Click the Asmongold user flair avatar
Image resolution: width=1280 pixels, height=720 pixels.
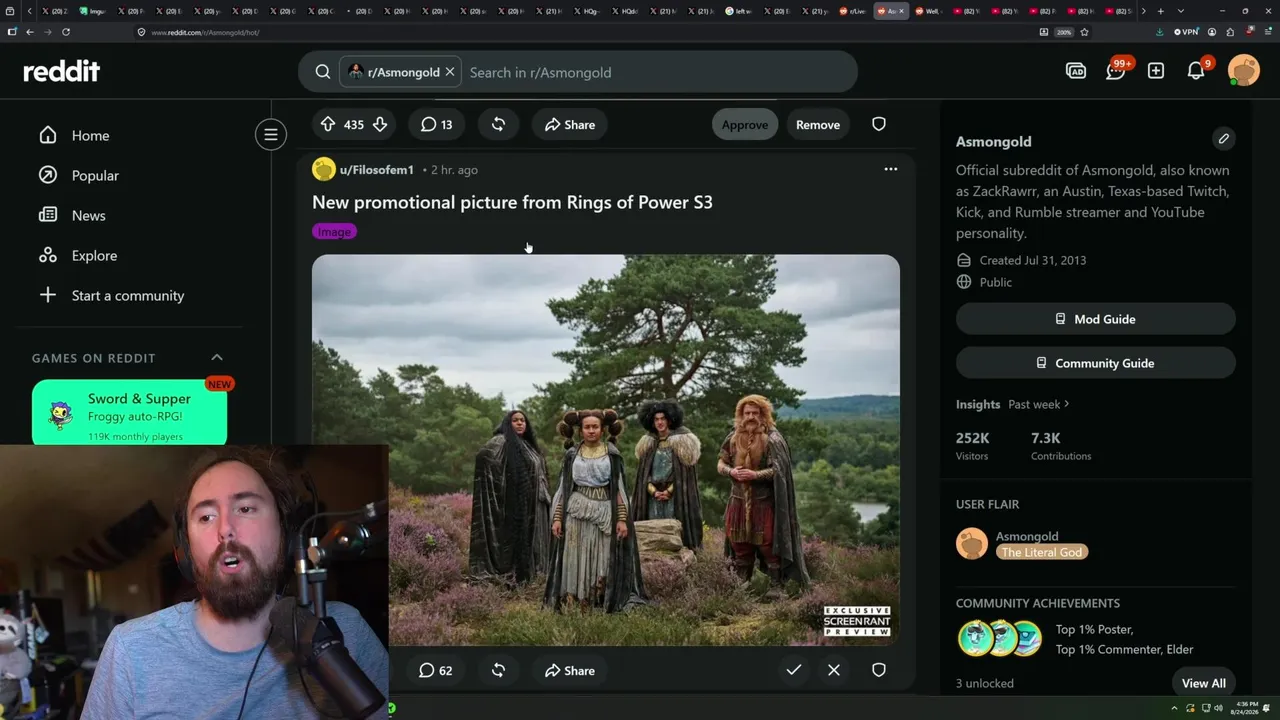point(972,544)
